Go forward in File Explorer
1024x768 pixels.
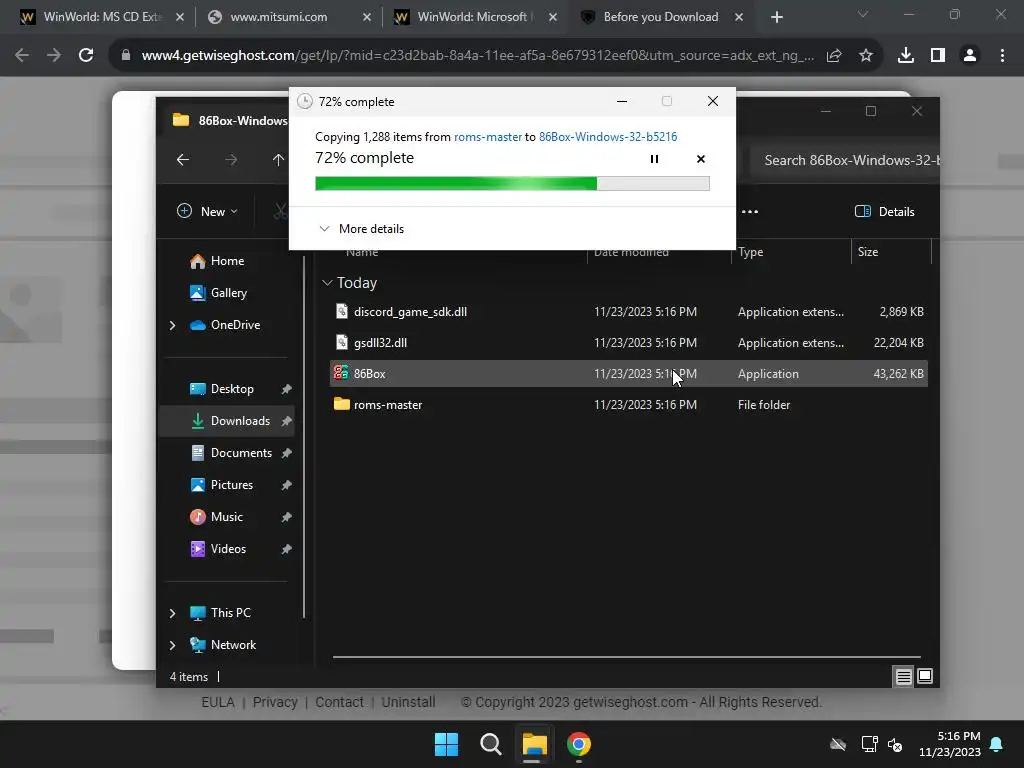click(x=231, y=159)
